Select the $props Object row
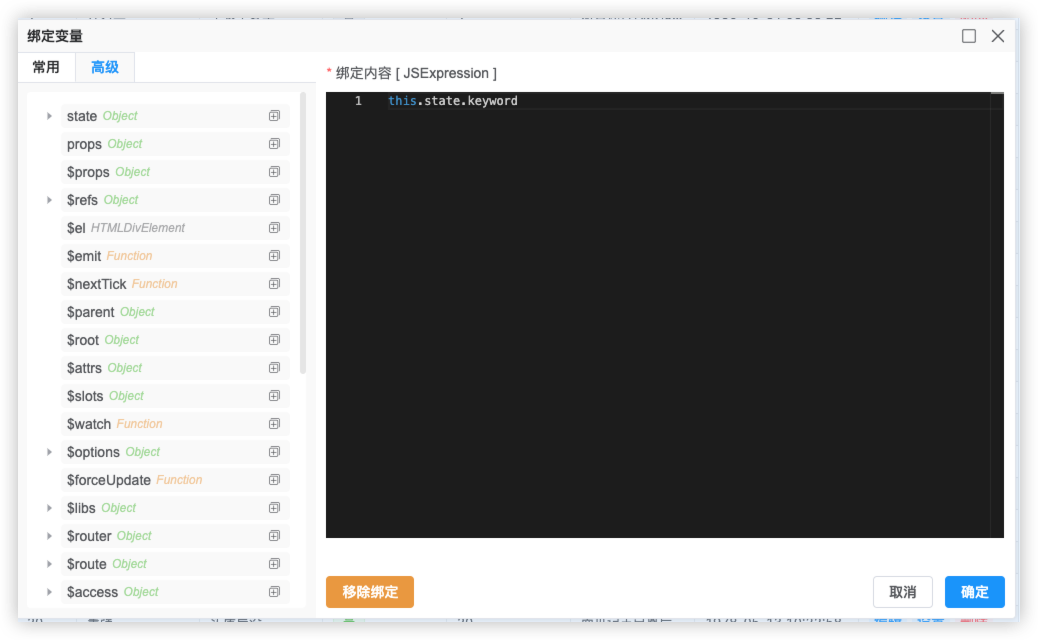The image size is (1038, 640). 175,171
